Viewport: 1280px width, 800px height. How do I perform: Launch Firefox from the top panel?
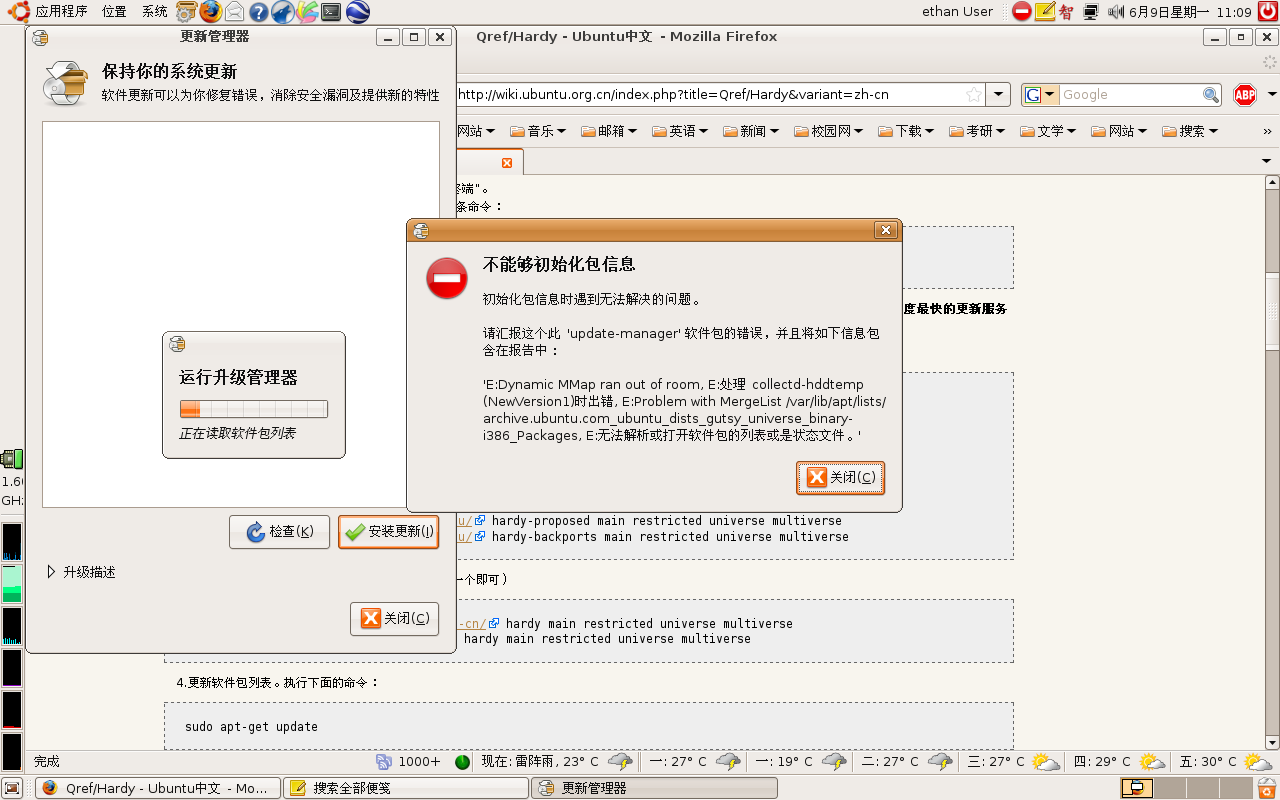(210, 12)
